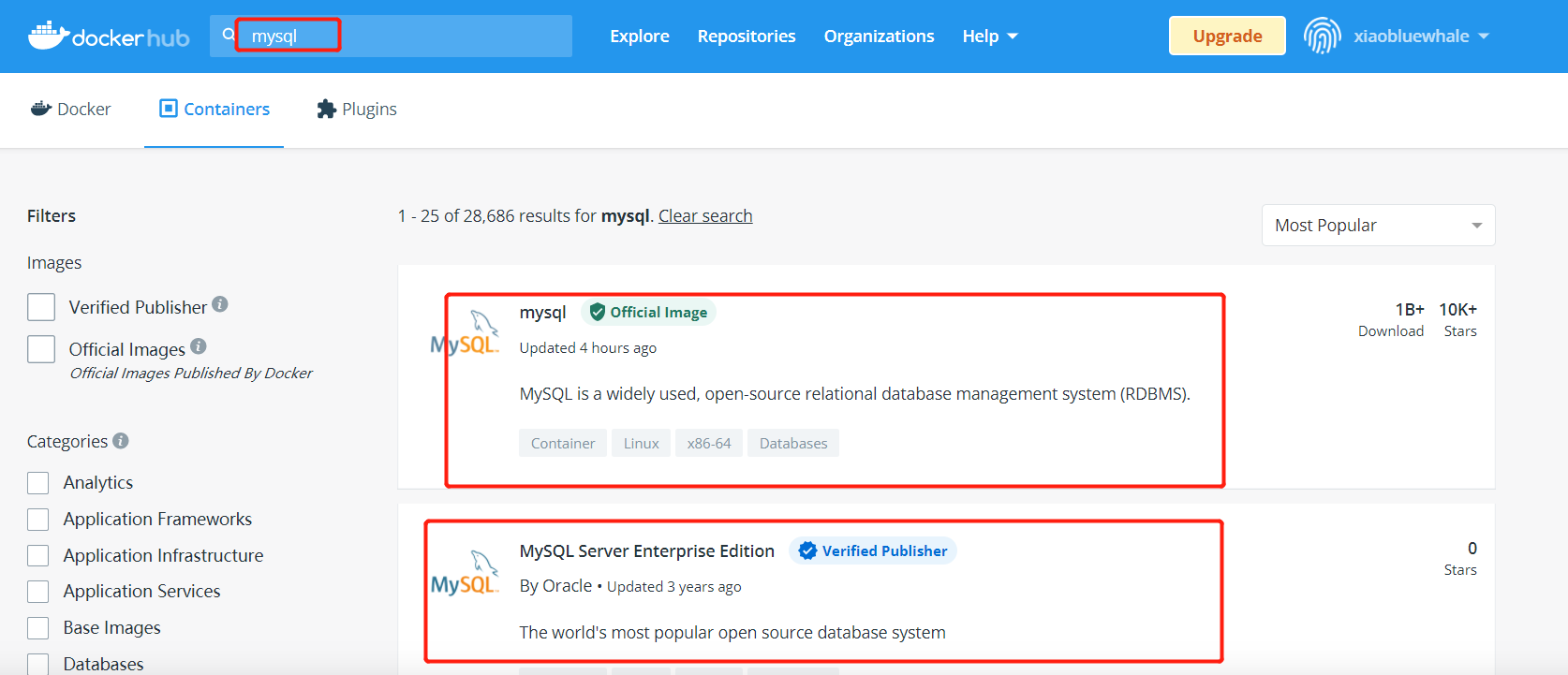Click the MySQL Enterprise Edition logo

point(466,573)
